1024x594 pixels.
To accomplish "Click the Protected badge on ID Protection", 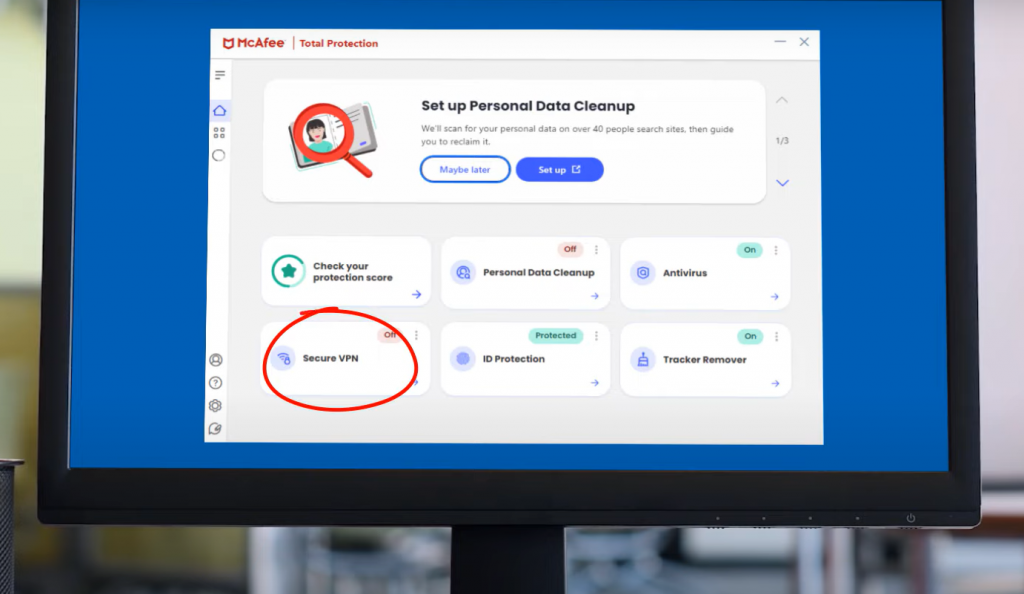I will [556, 336].
